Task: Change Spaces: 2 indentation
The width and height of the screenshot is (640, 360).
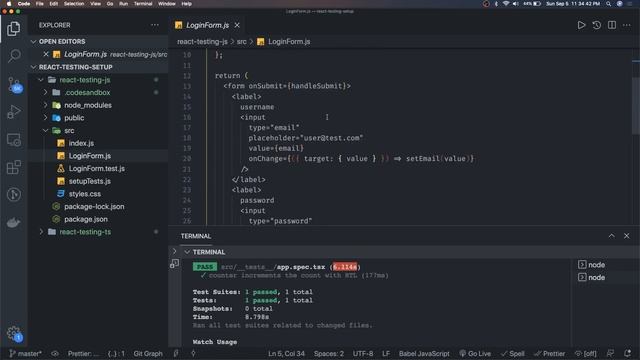Action: coord(329,353)
